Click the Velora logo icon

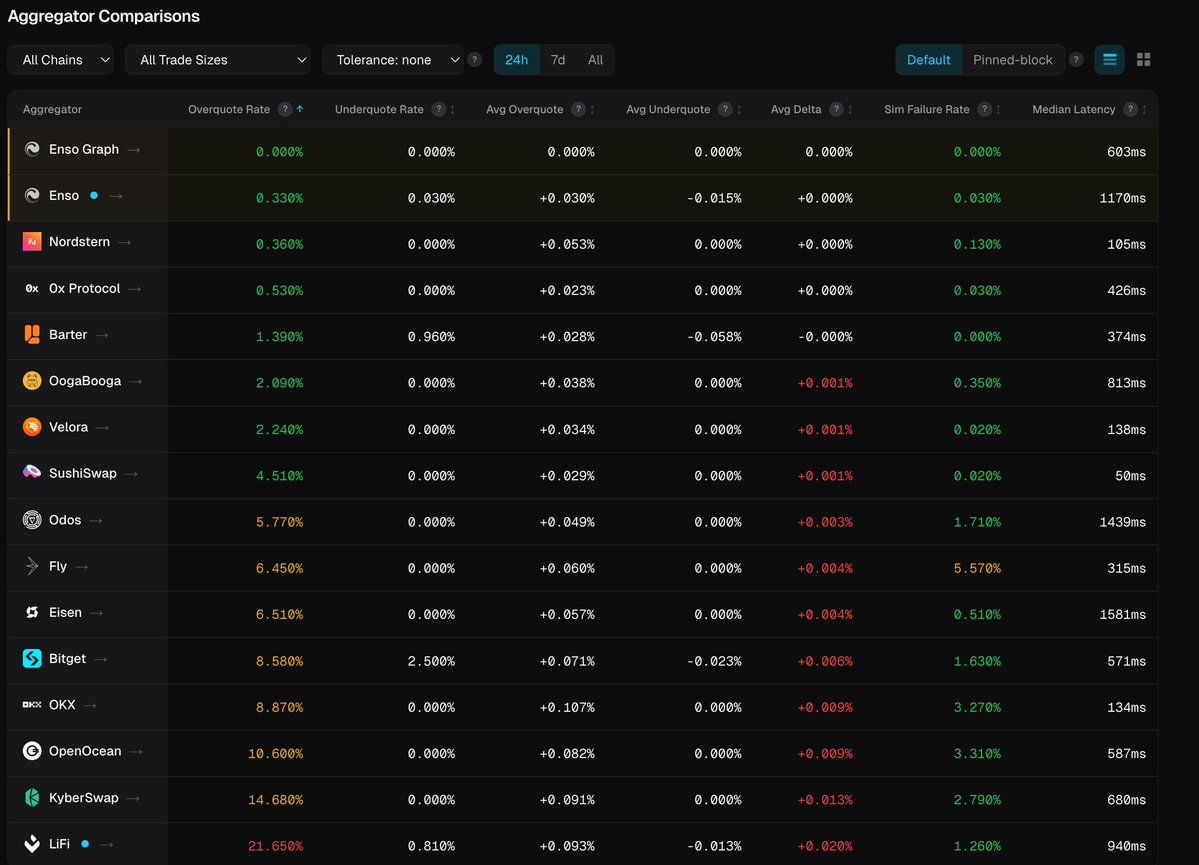[x=32, y=427]
